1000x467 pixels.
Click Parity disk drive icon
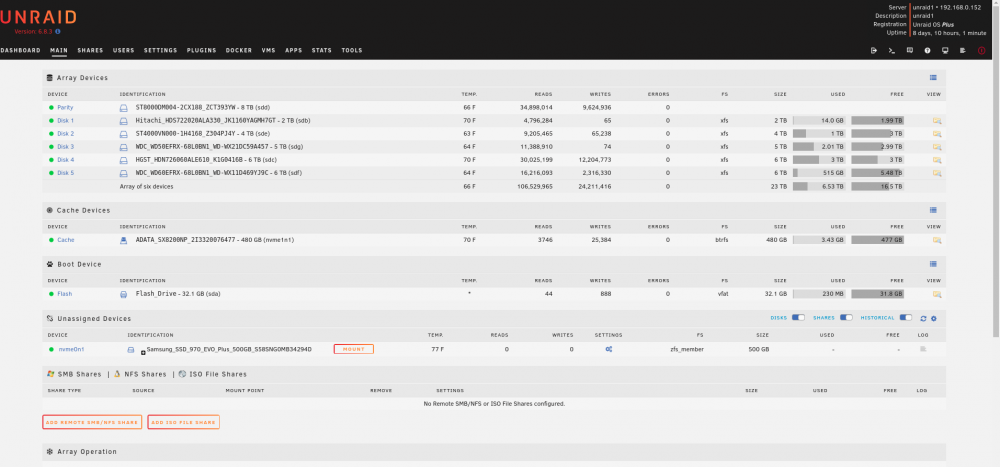124,108
